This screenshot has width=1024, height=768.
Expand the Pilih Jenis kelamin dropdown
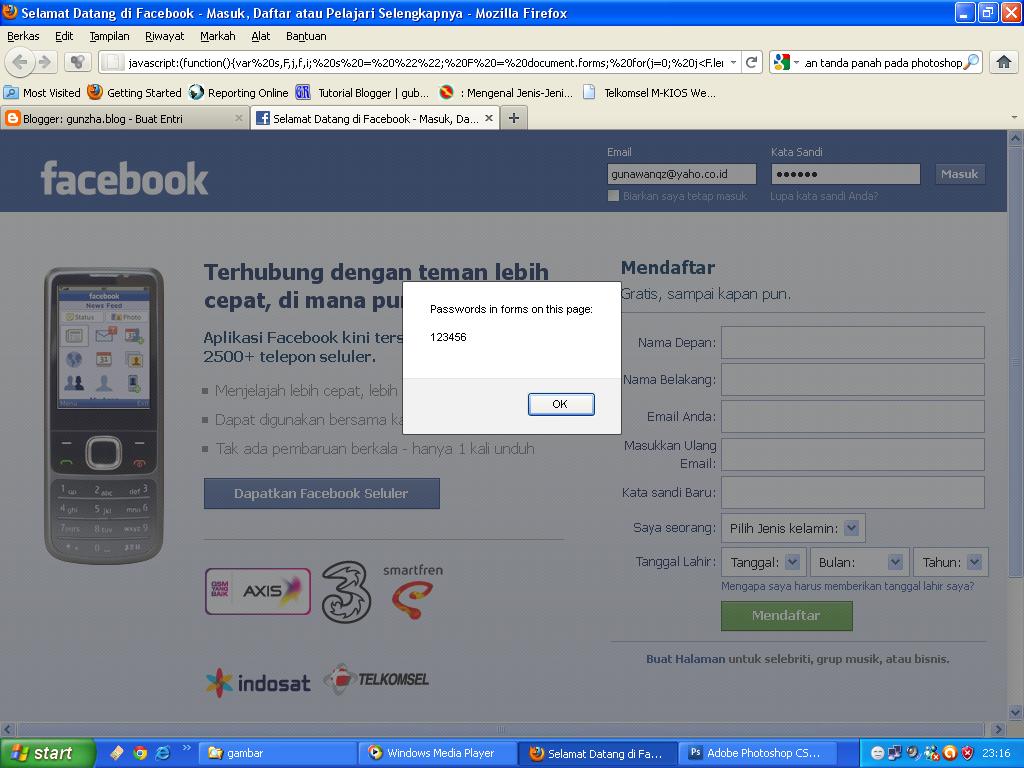coord(793,528)
